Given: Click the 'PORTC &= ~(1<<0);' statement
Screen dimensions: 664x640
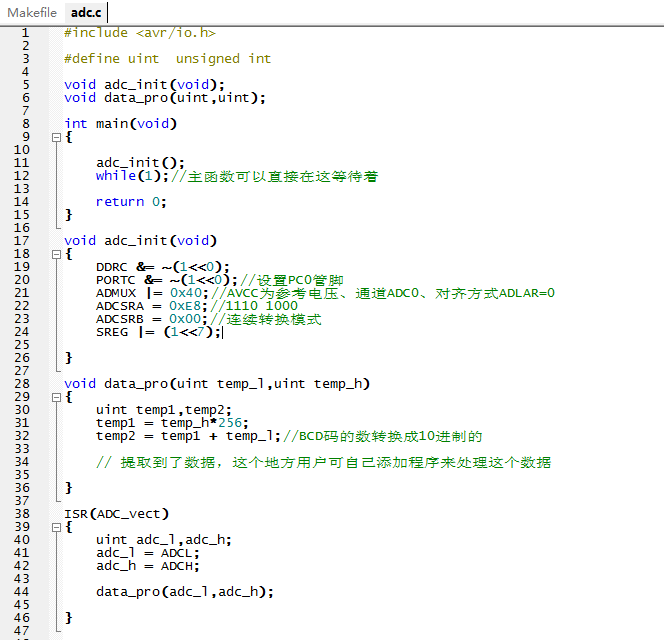Looking at the screenshot, I should click(x=167, y=280).
